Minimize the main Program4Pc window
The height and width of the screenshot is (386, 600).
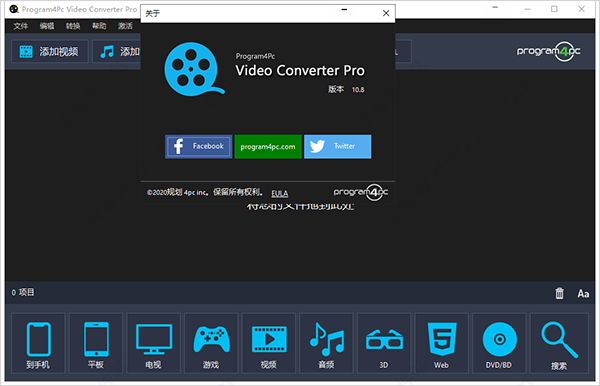(x=528, y=8)
